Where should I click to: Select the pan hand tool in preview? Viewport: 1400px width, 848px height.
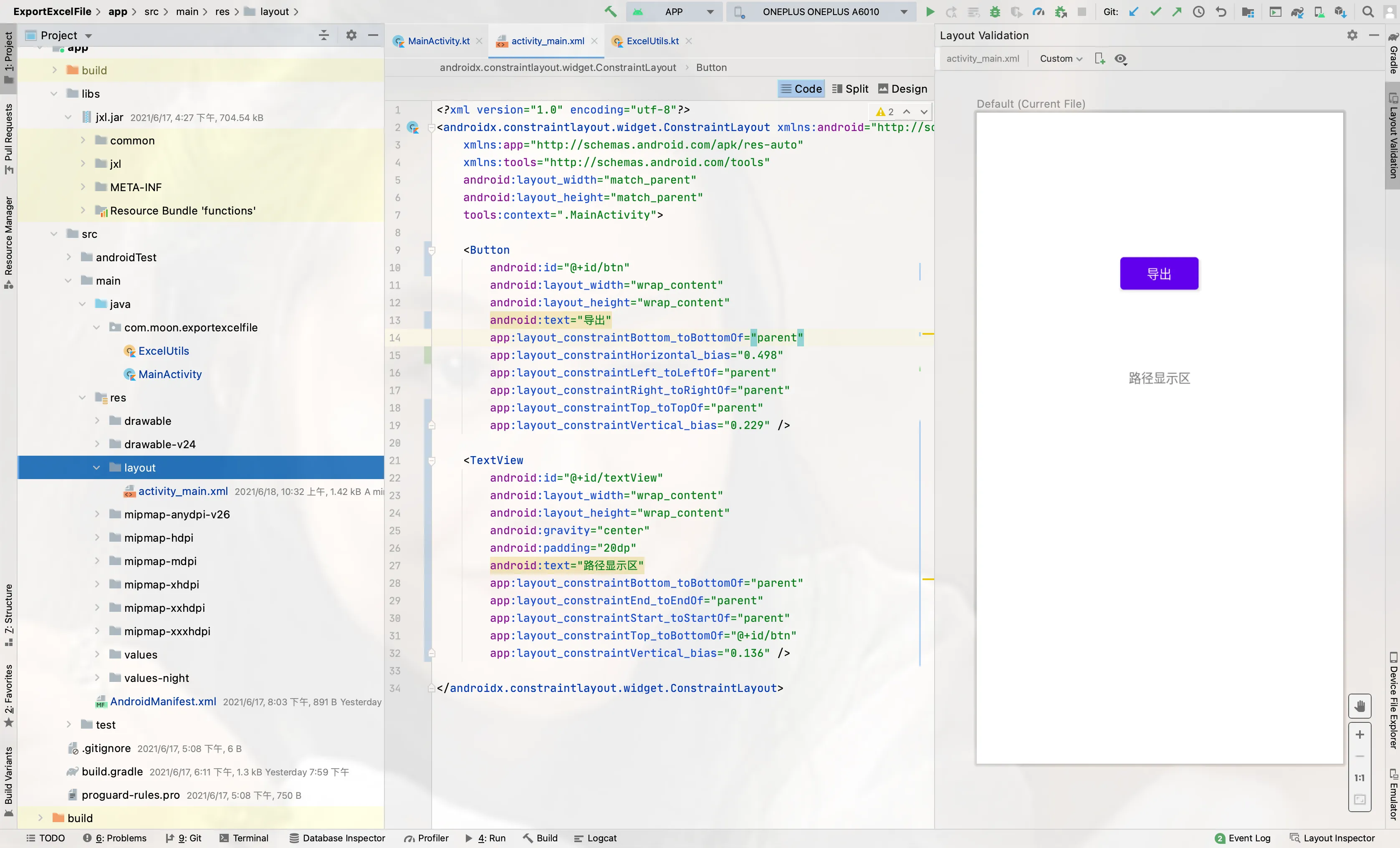pyautogui.click(x=1360, y=706)
